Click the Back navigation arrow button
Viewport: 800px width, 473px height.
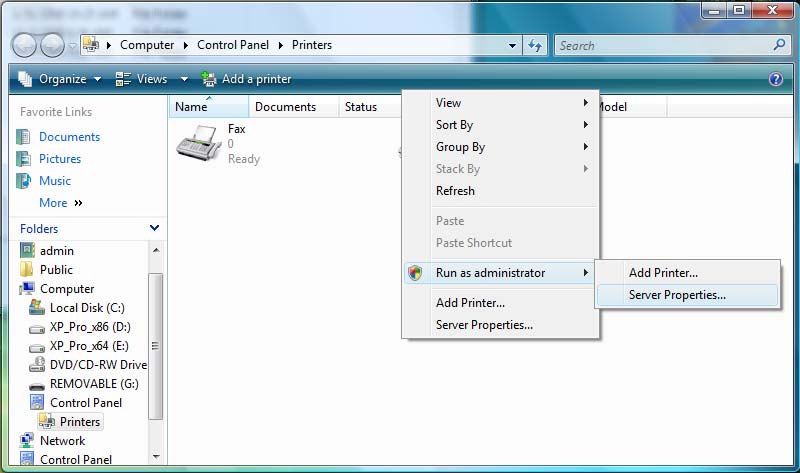[24, 45]
